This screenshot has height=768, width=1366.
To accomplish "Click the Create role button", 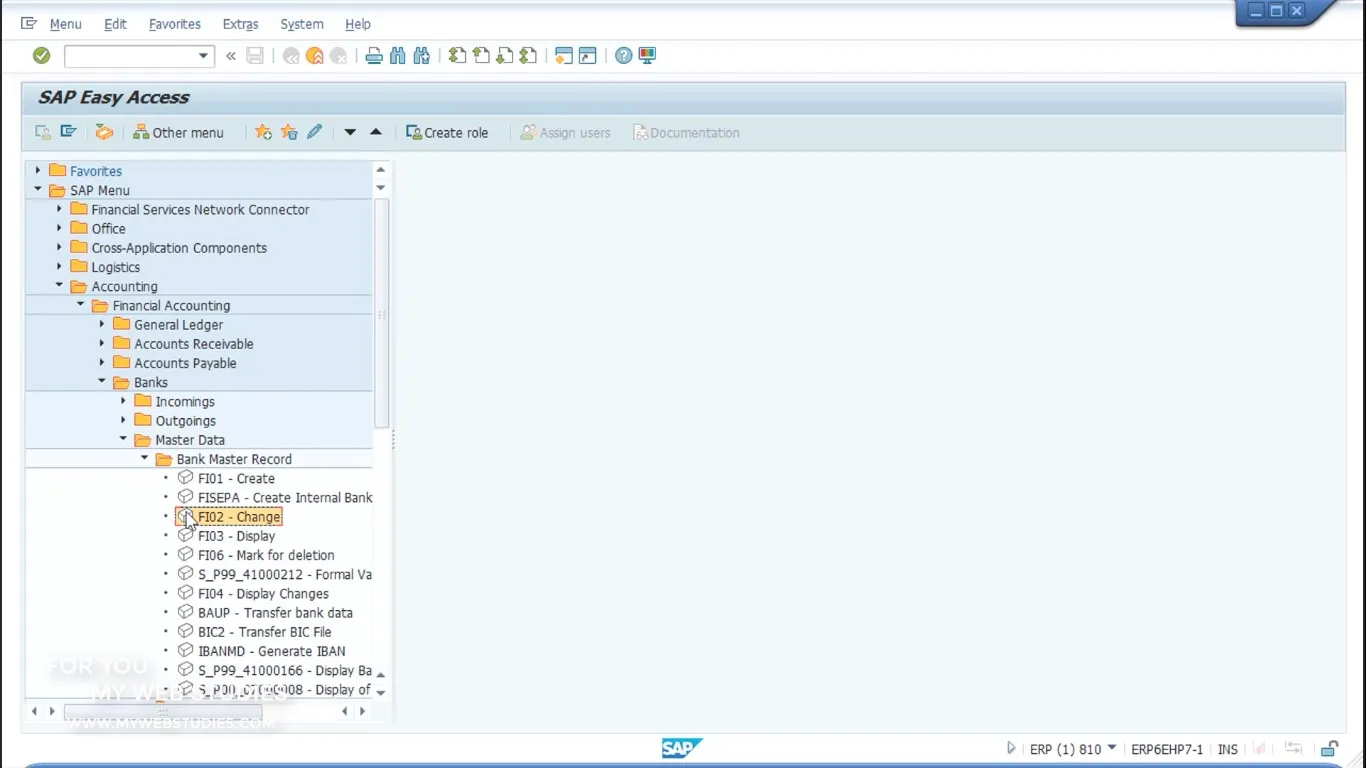I will pyautogui.click(x=447, y=132).
